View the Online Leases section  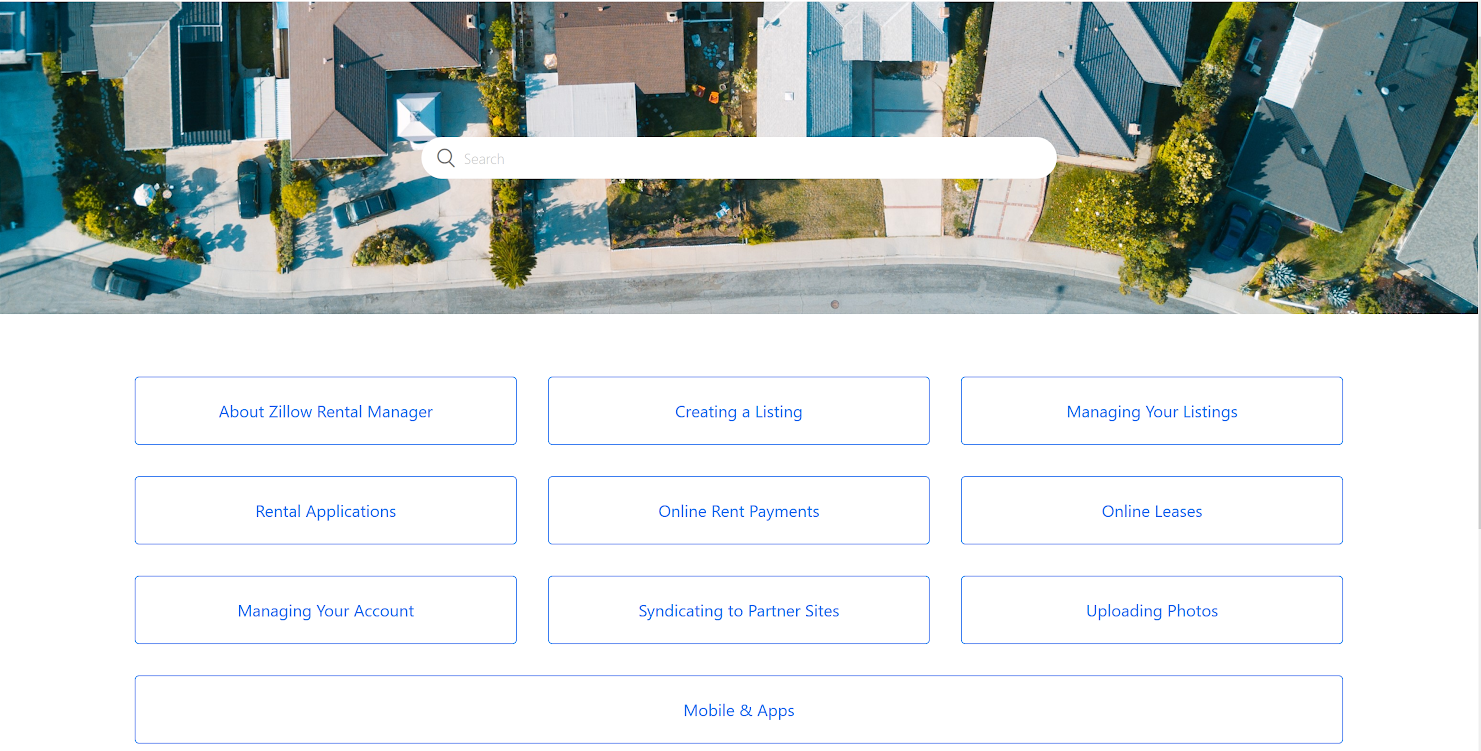tap(1152, 511)
